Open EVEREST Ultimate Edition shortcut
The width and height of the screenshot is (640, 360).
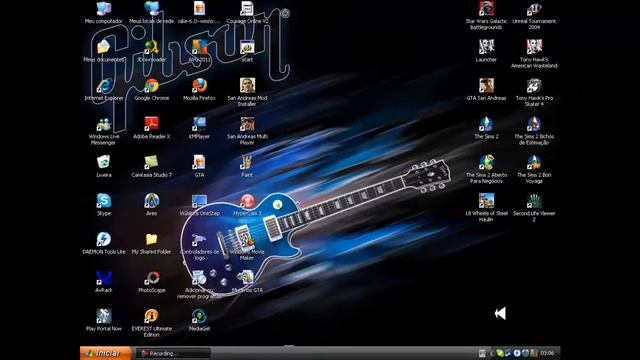(151, 316)
